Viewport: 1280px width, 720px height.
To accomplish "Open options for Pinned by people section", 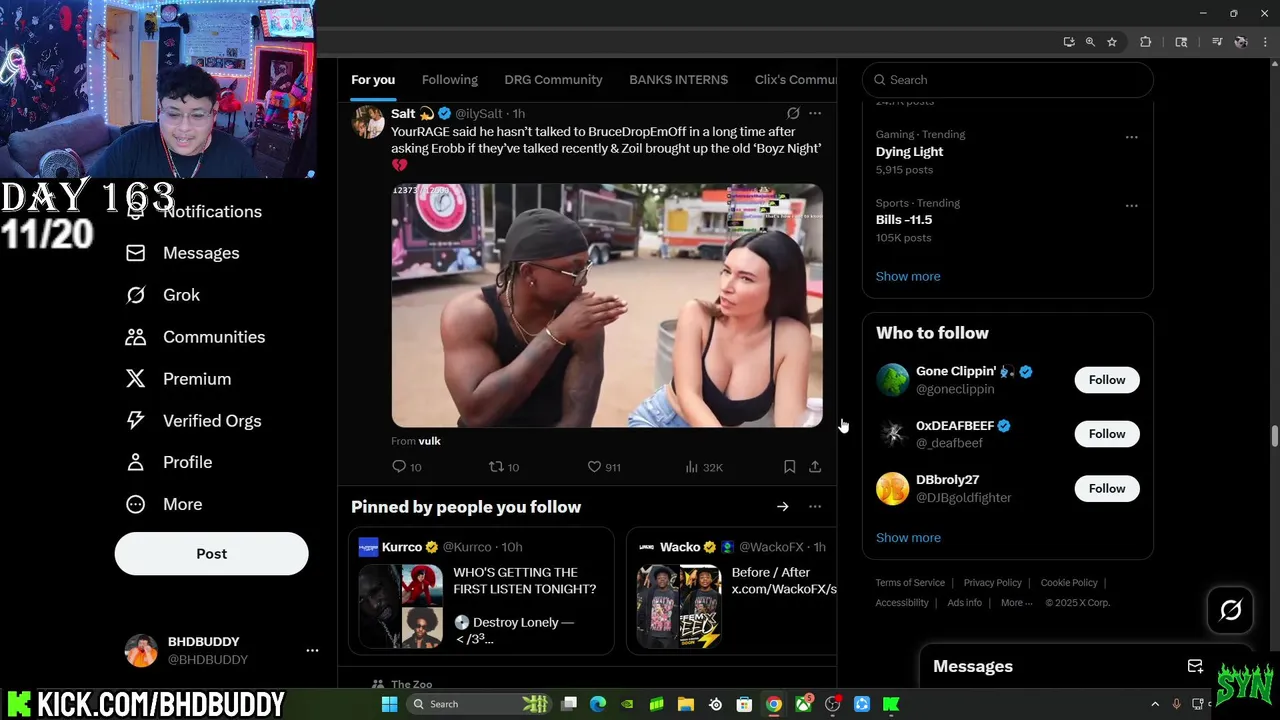I will tap(815, 507).
